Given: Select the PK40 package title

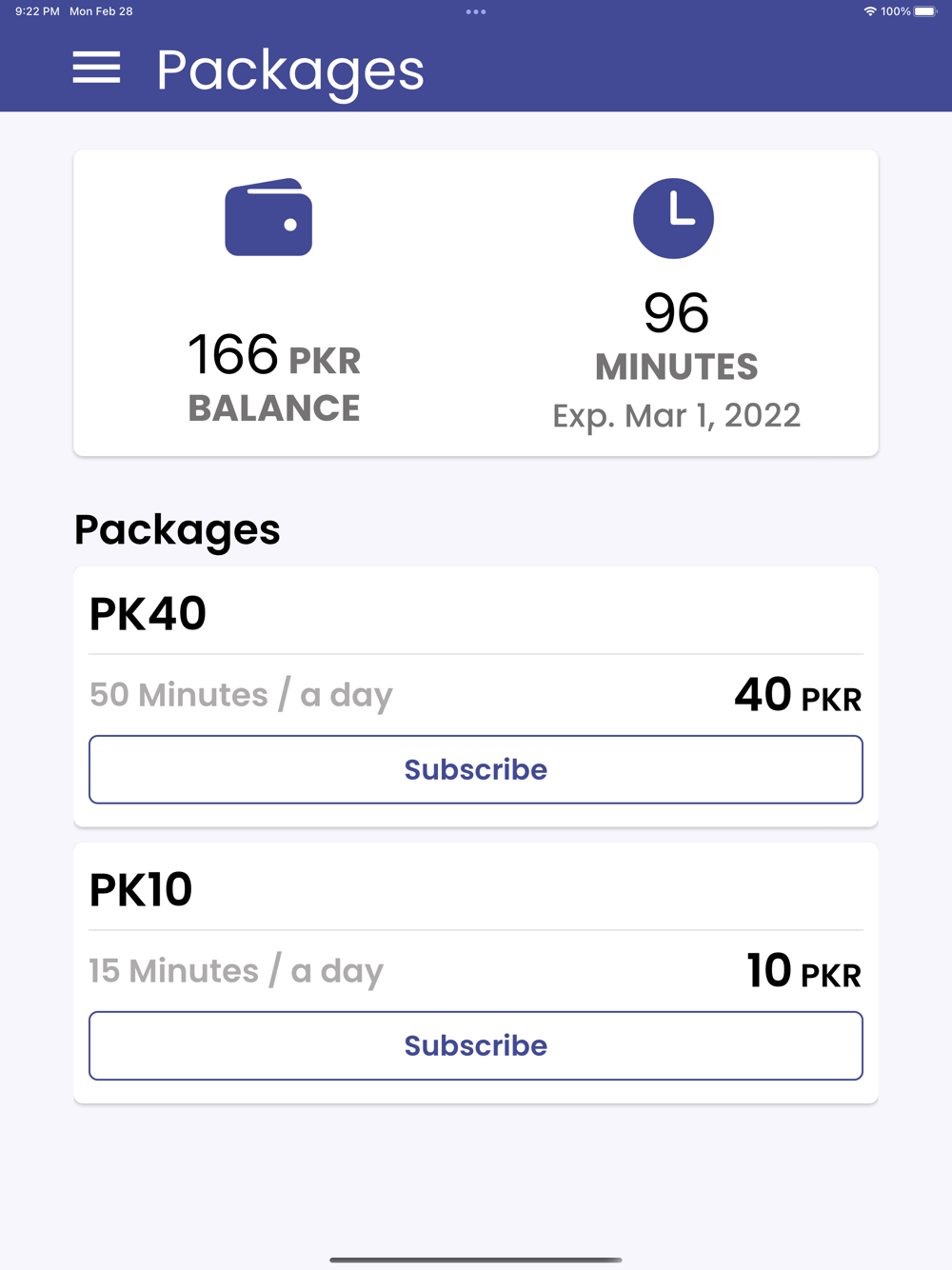Looking at the screenshot, I should point(148,613).
